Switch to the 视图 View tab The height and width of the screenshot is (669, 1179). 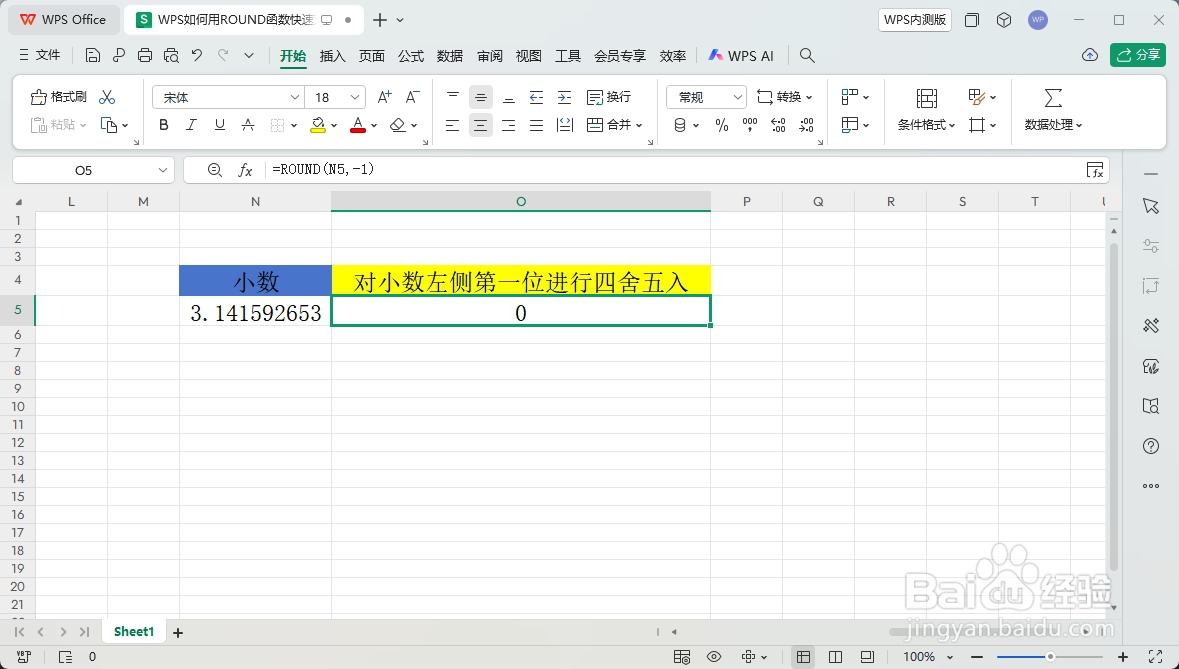[x=529, y=56]
